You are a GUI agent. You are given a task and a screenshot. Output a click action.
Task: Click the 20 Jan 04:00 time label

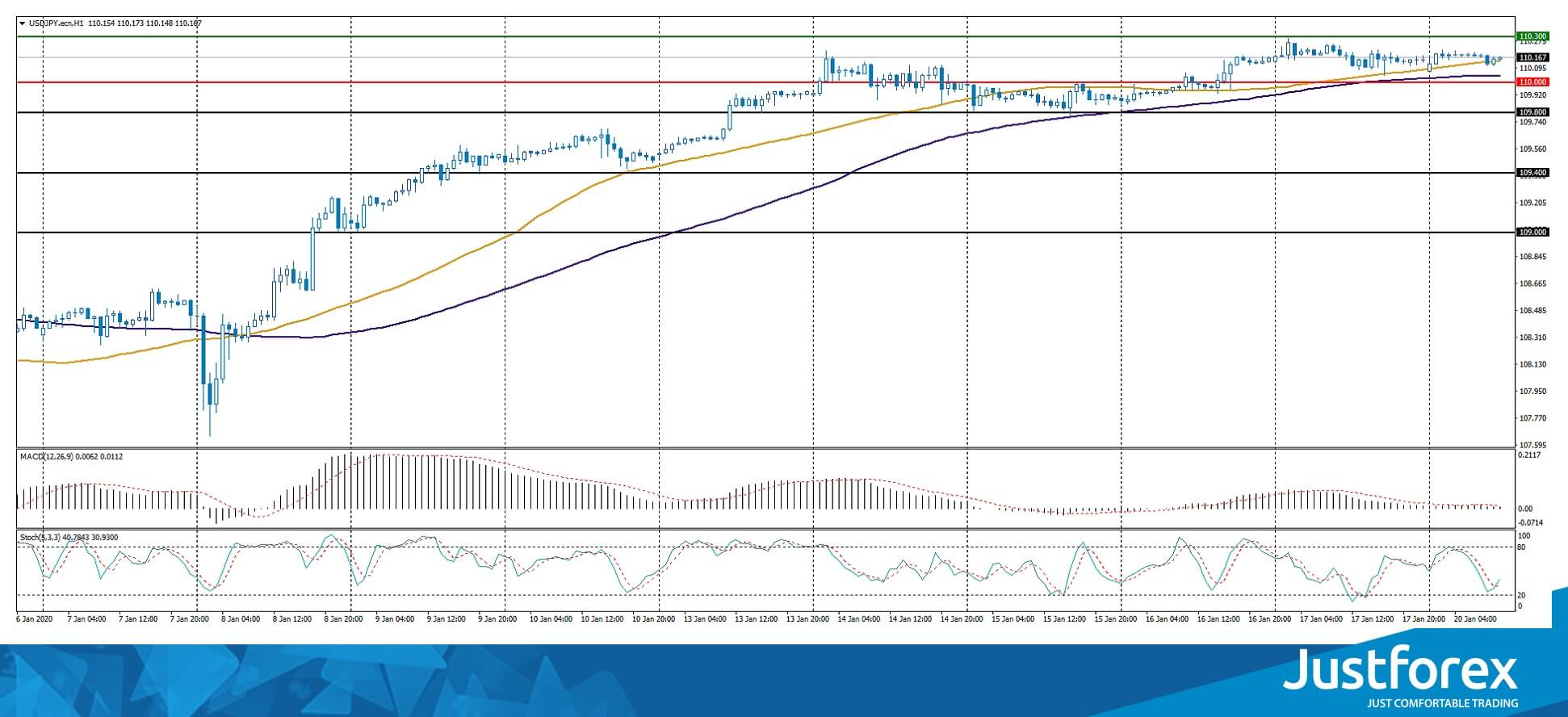tap(1476, 619)
